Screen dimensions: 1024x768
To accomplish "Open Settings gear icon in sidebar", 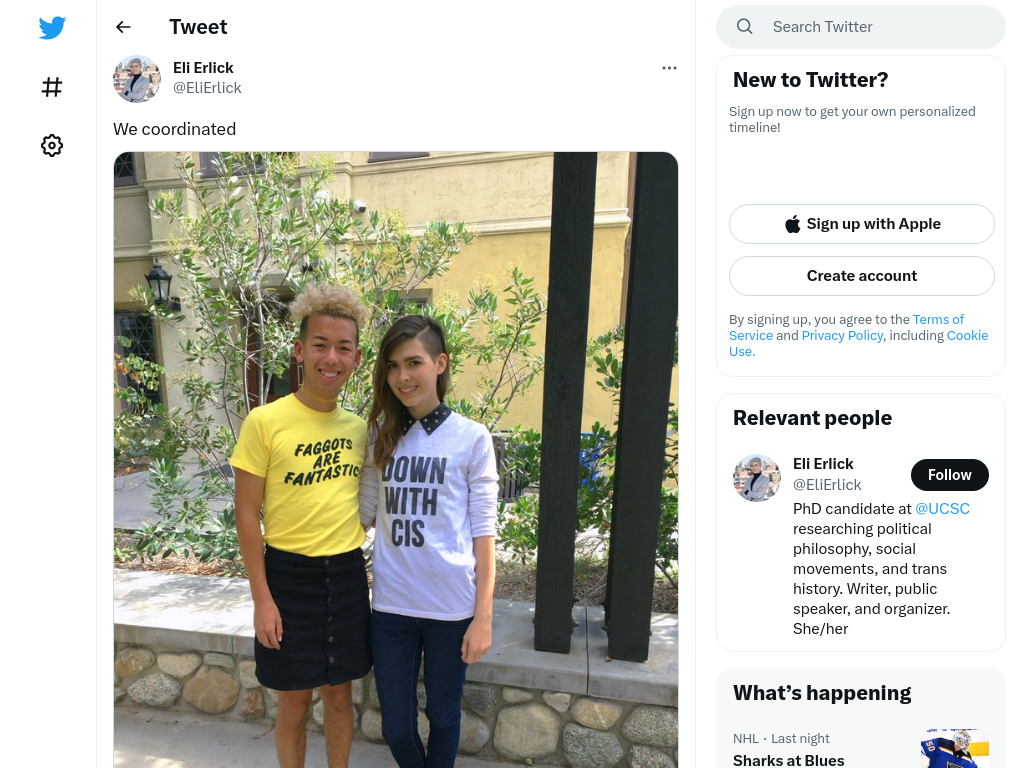I will (x=52, y=145).
